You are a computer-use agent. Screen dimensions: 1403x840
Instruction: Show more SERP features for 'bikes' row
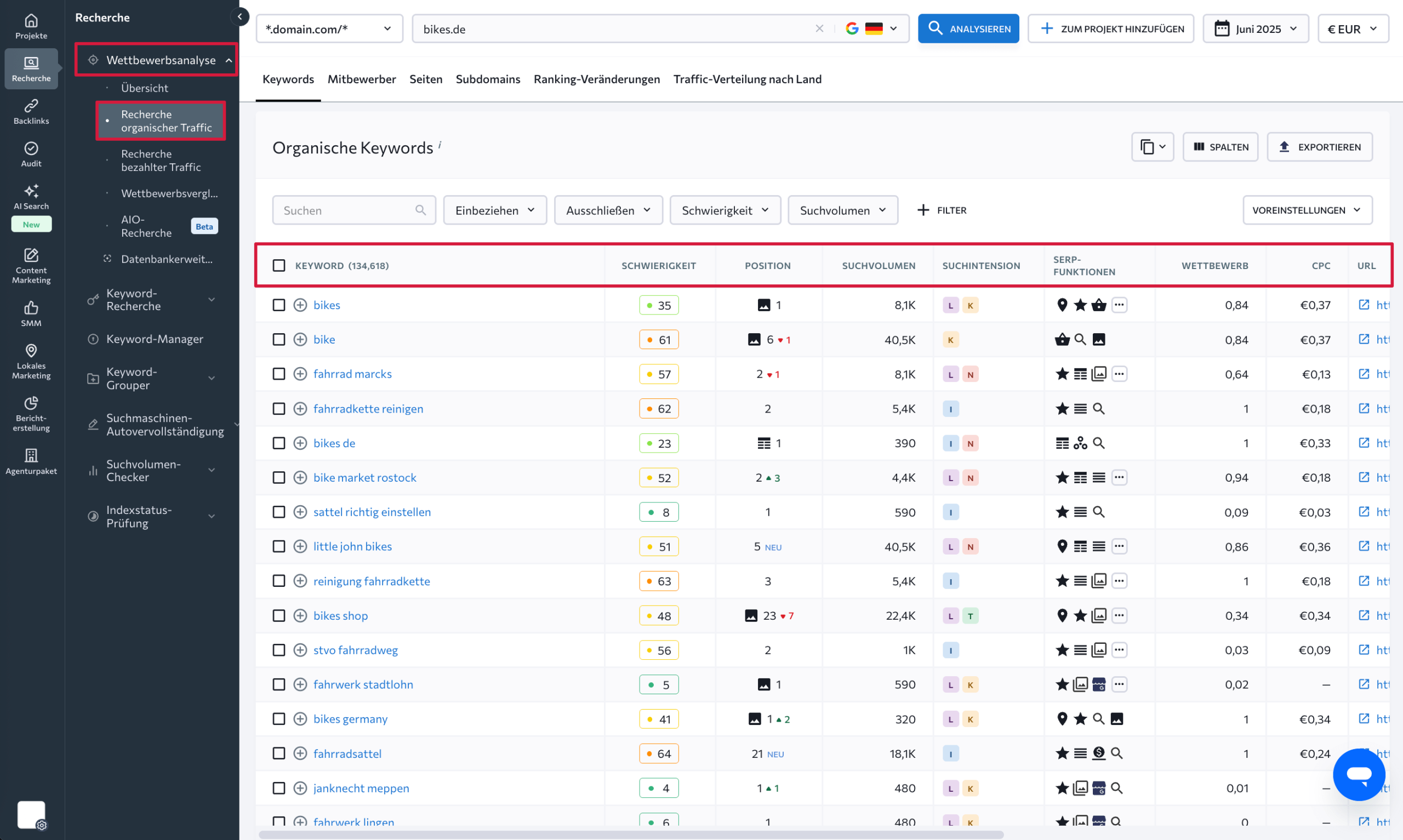tap(1119, 305)
